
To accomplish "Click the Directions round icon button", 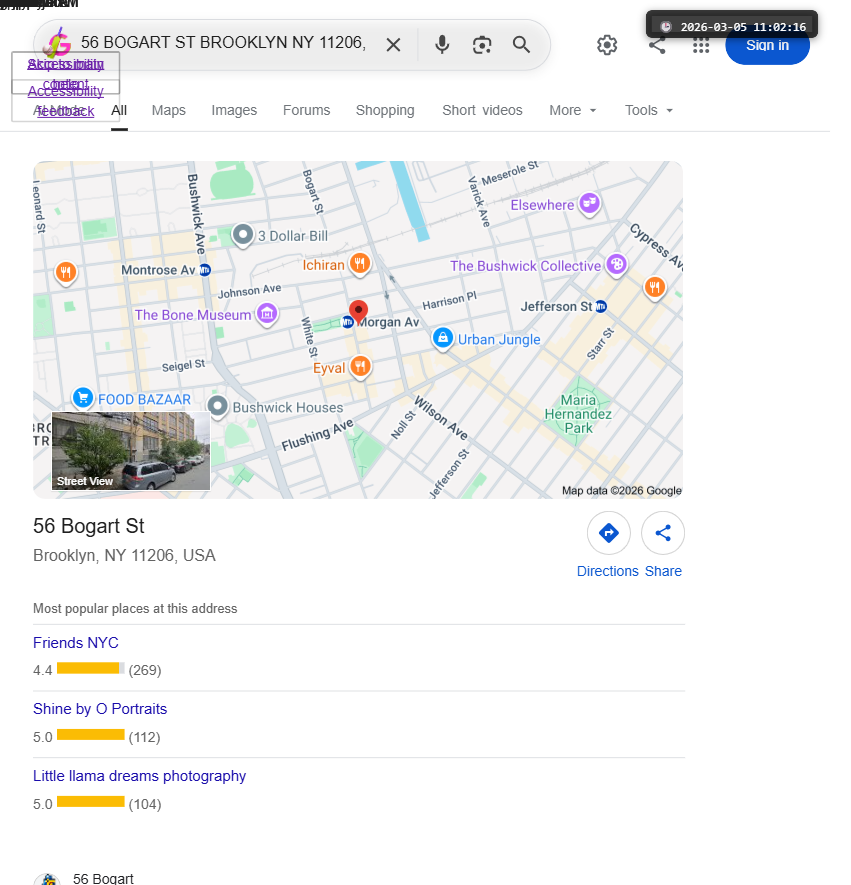I will pos(608,533).
